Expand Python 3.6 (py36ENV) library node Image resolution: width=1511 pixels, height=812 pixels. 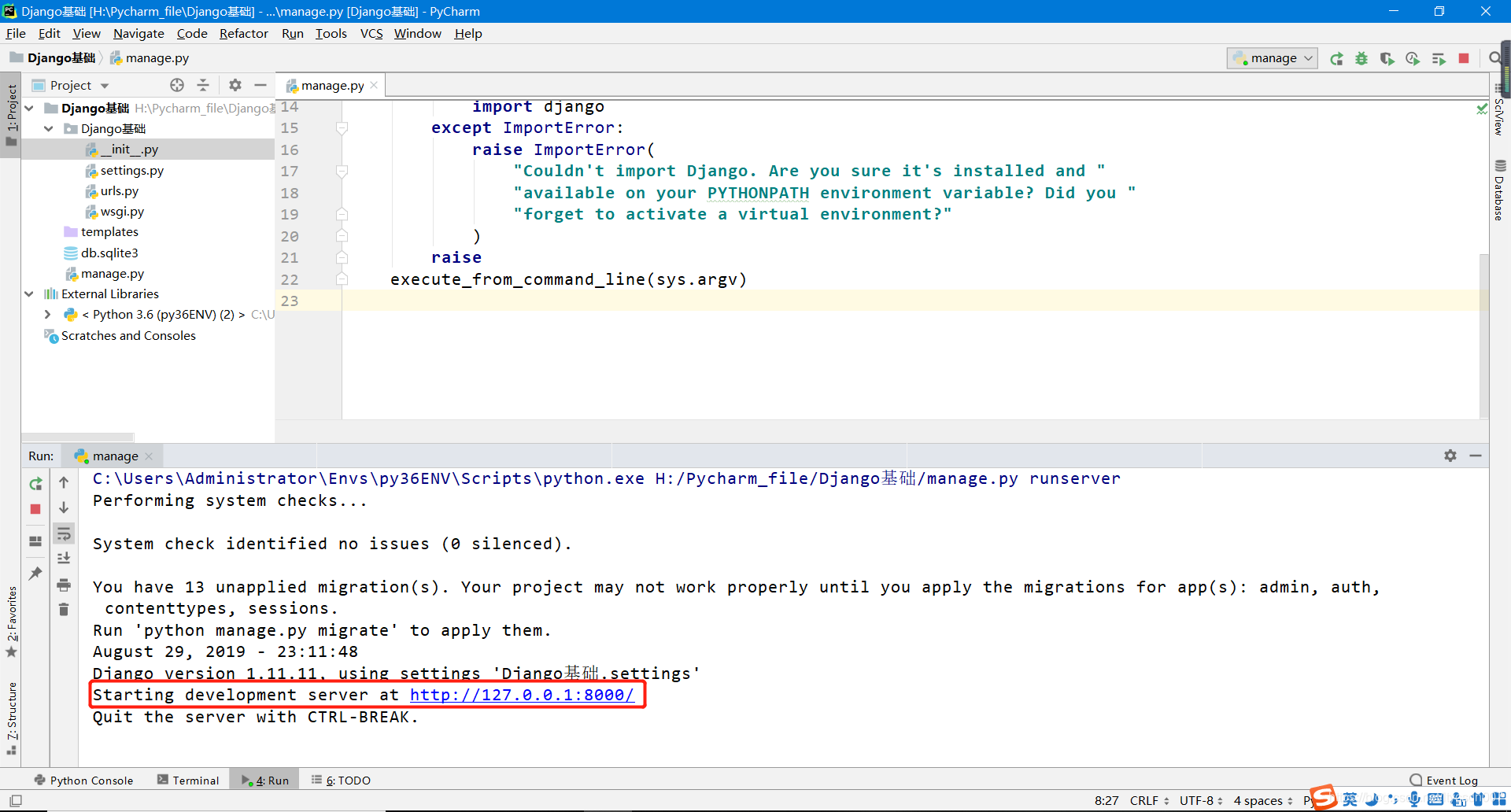click(48, 314)
